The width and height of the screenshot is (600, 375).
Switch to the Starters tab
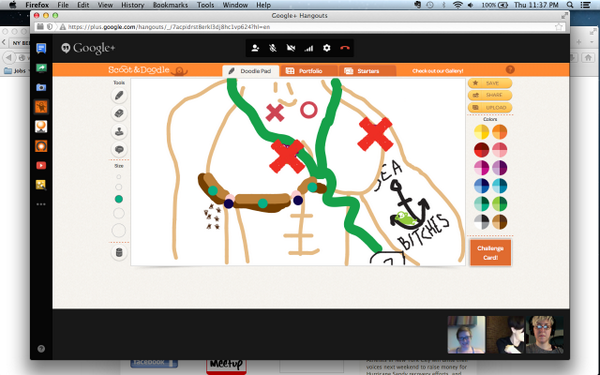click(x=367, y=71)
